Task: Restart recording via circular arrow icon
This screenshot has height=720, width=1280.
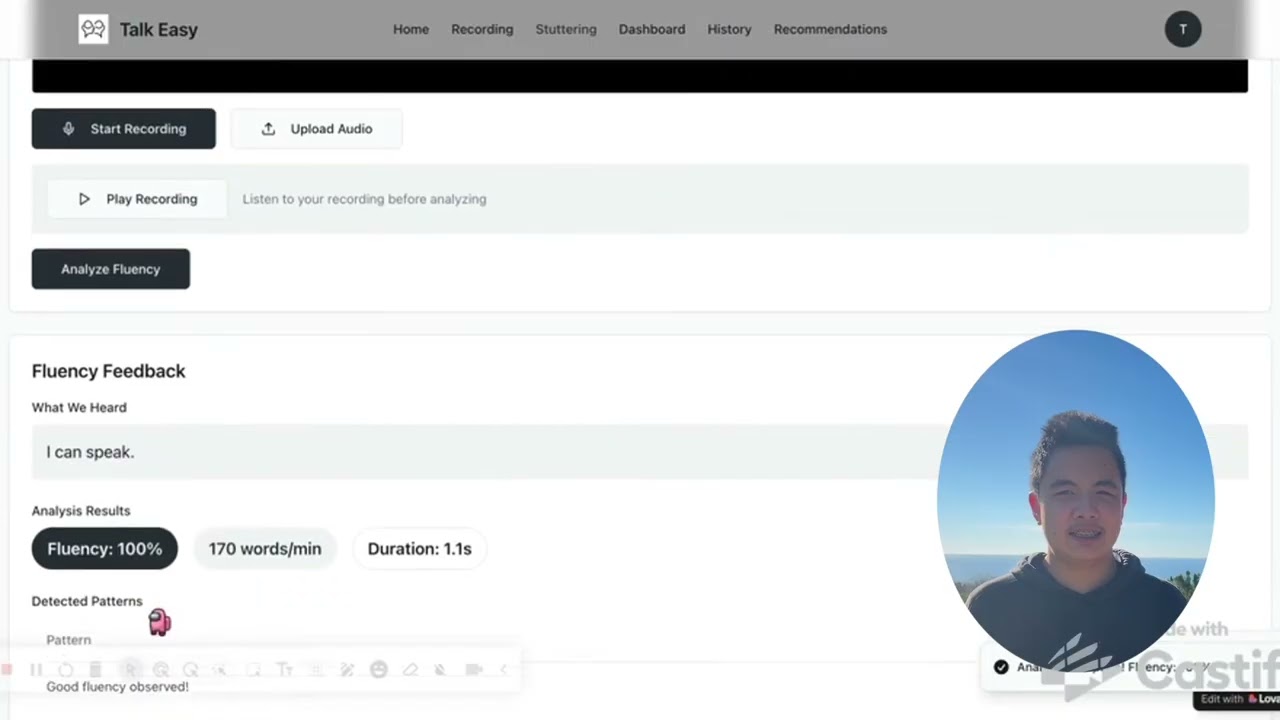Action: click(x=65, y=669)
